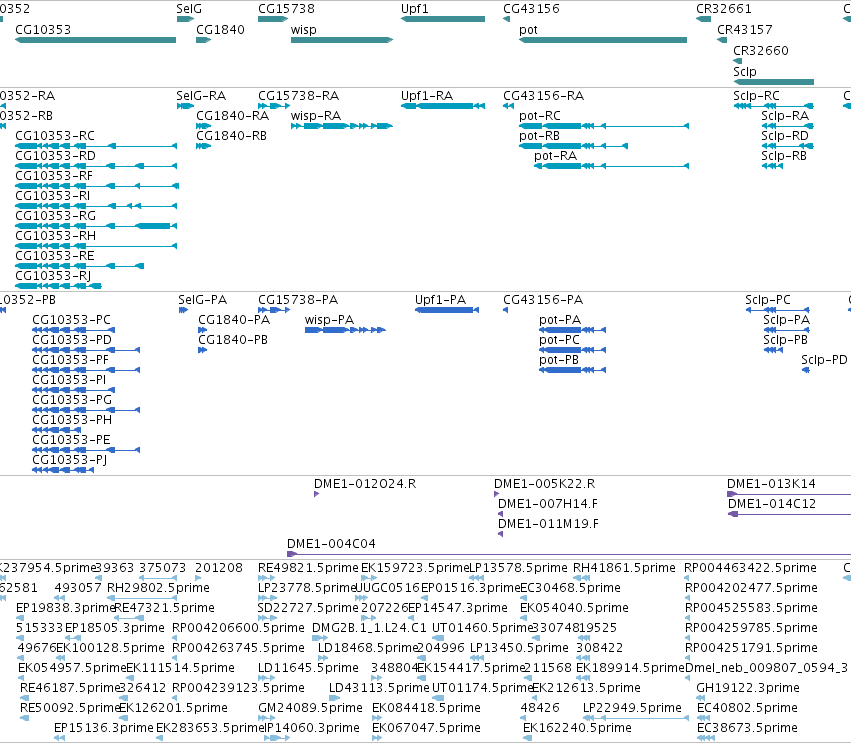Click transcript Sclp-RC
Screen dimensions: 851x743
[773, 106]
